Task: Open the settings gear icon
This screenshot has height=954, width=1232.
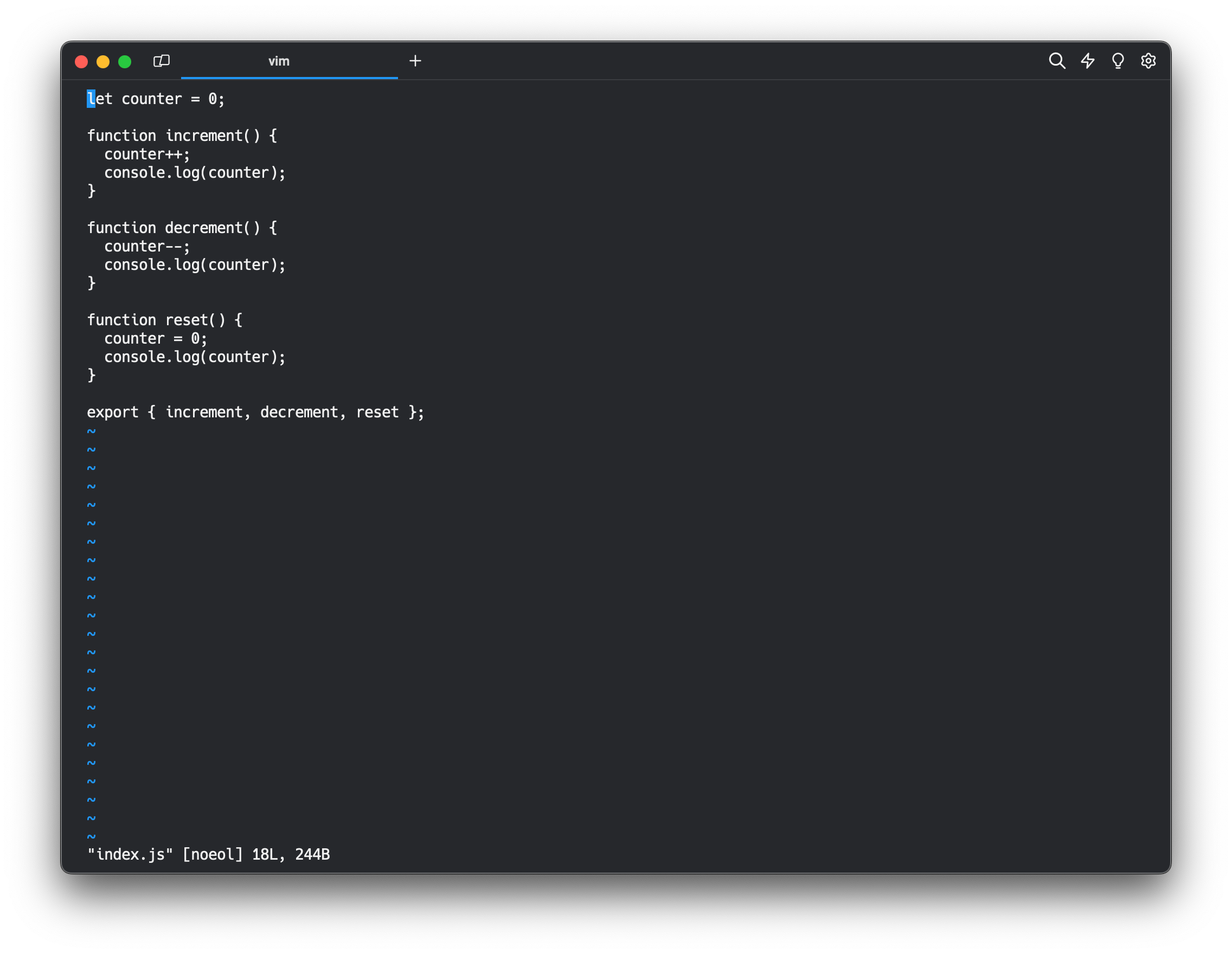Action: (x=1148, y=61)
